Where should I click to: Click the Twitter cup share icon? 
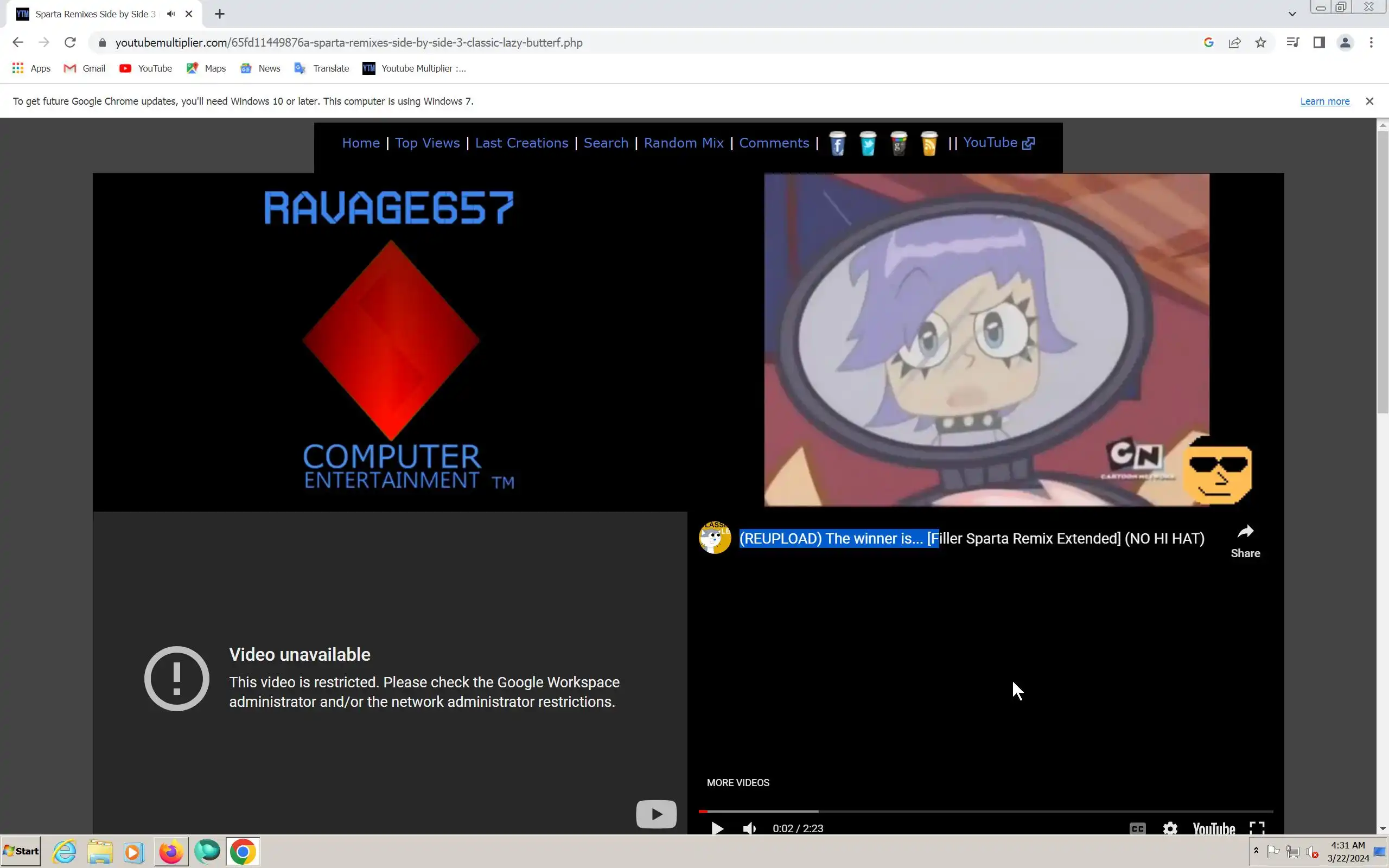coord(868,144)
